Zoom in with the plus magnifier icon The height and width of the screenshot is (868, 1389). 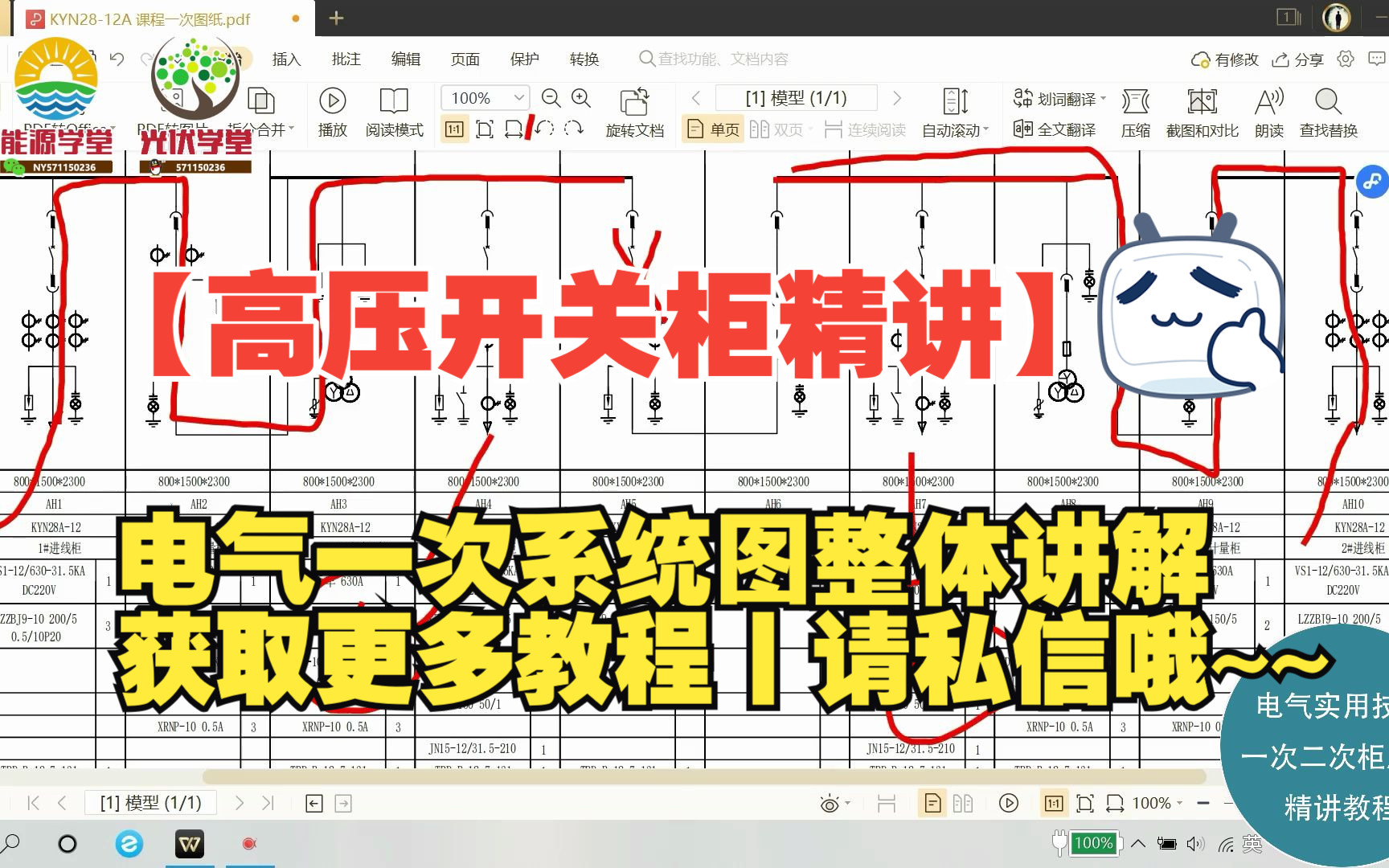580,98
